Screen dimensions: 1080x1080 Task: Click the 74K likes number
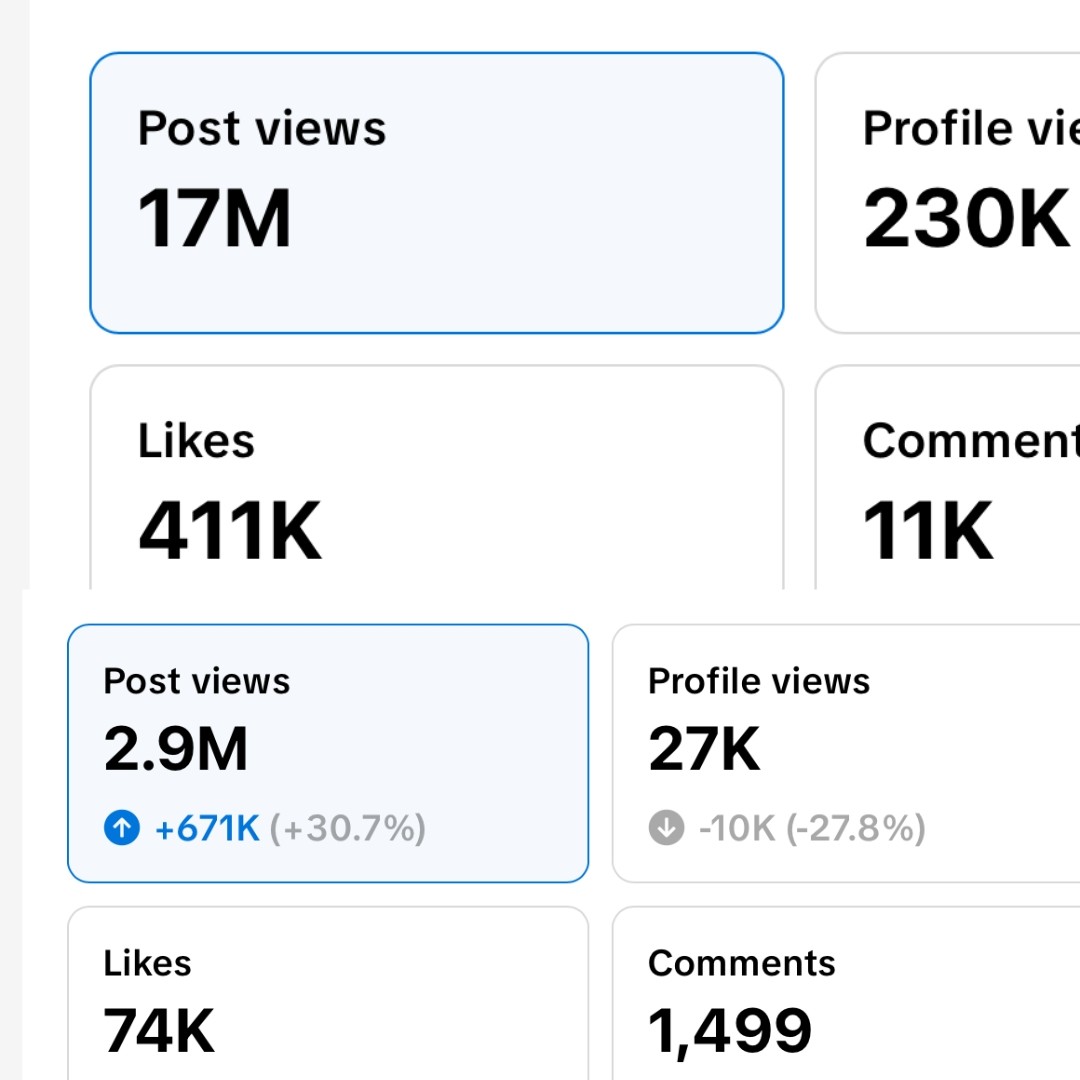point(159,1030)
